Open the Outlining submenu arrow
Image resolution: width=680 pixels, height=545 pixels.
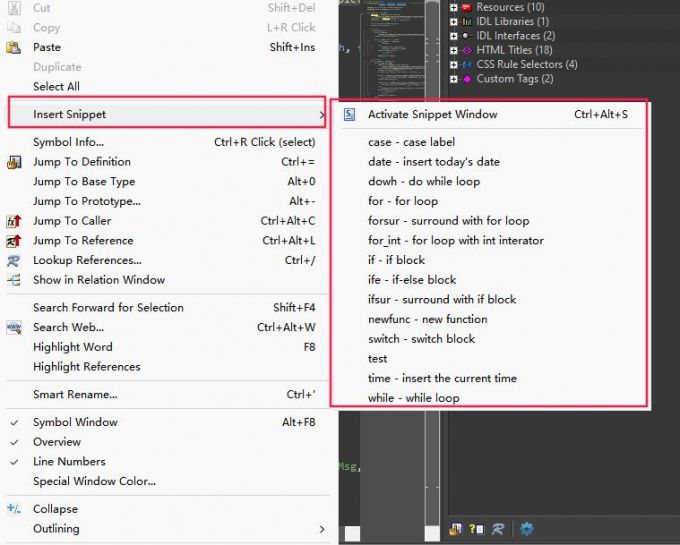(321, 529)
